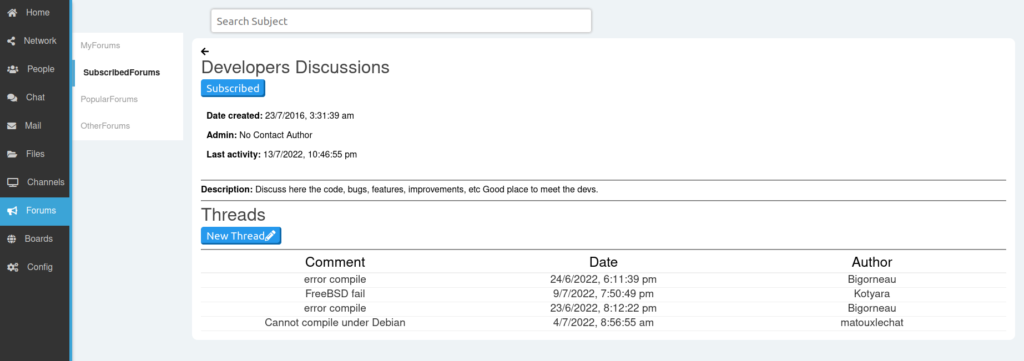Open the Cannot compile under Debian thread

(335, 322)
